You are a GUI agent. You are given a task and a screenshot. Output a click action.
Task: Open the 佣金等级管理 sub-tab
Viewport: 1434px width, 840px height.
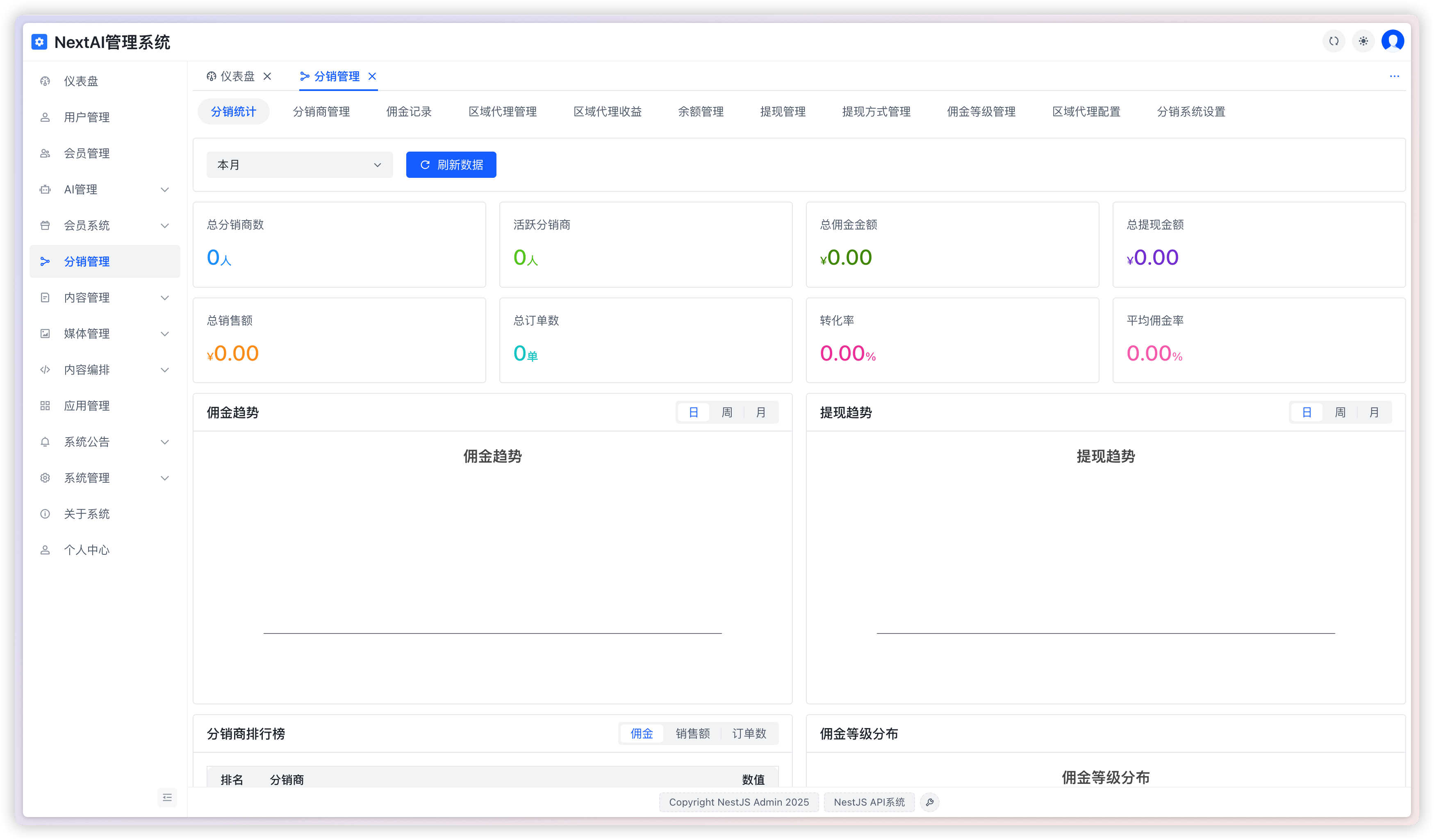pos(981,111)
